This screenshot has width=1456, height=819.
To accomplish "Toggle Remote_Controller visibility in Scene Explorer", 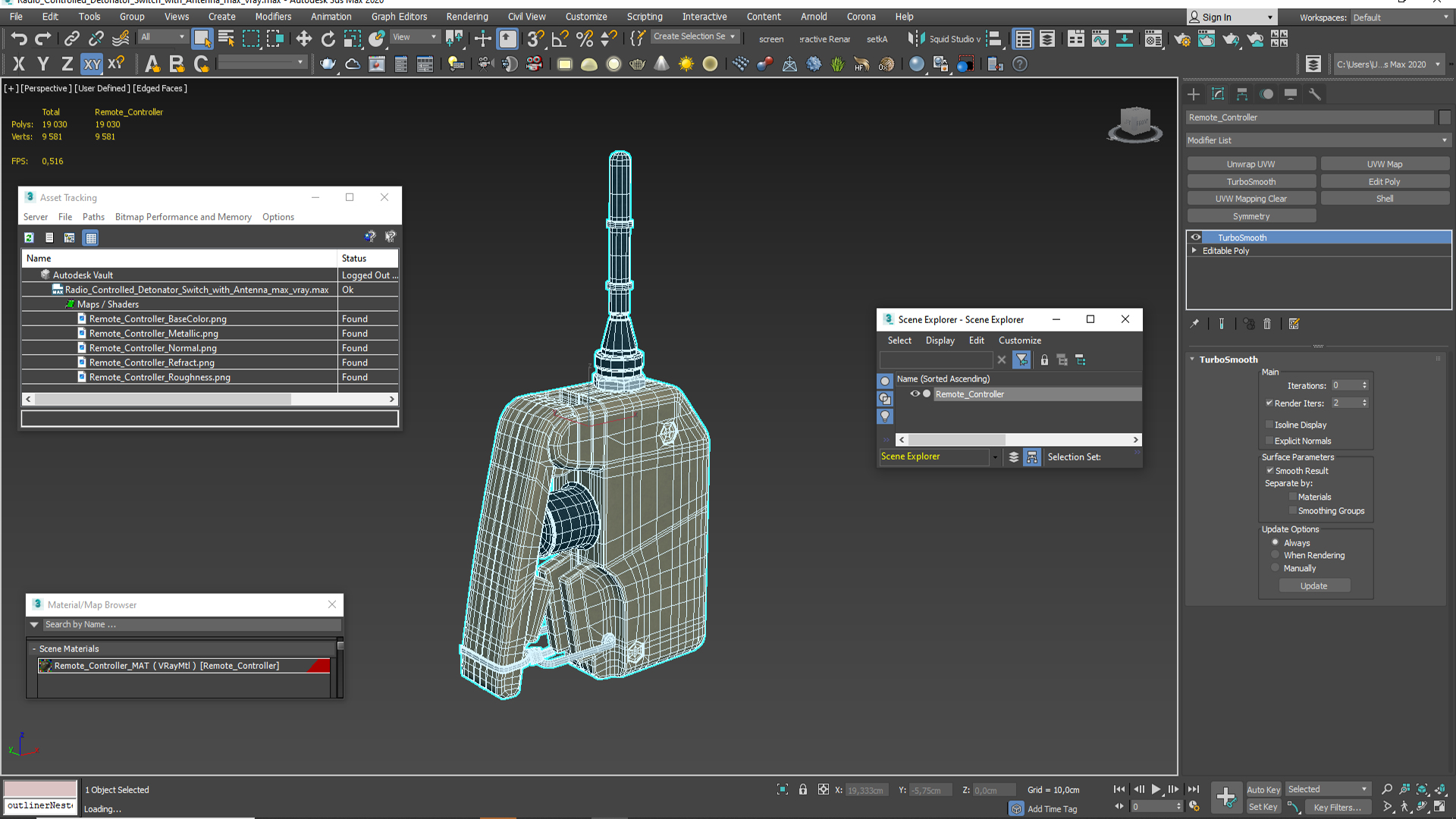I will tap(915, 394).
